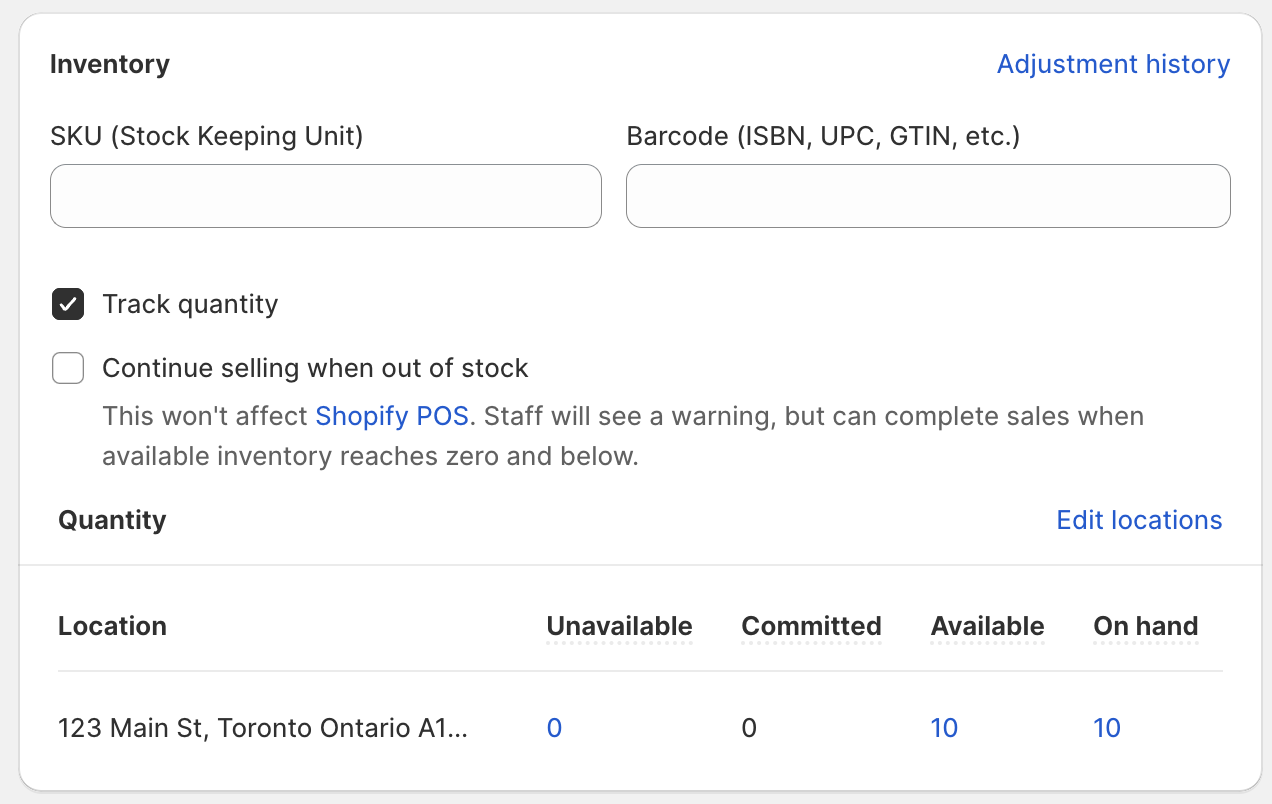Select the 123 Main St, Toronto location row

[x=262, y=728]
